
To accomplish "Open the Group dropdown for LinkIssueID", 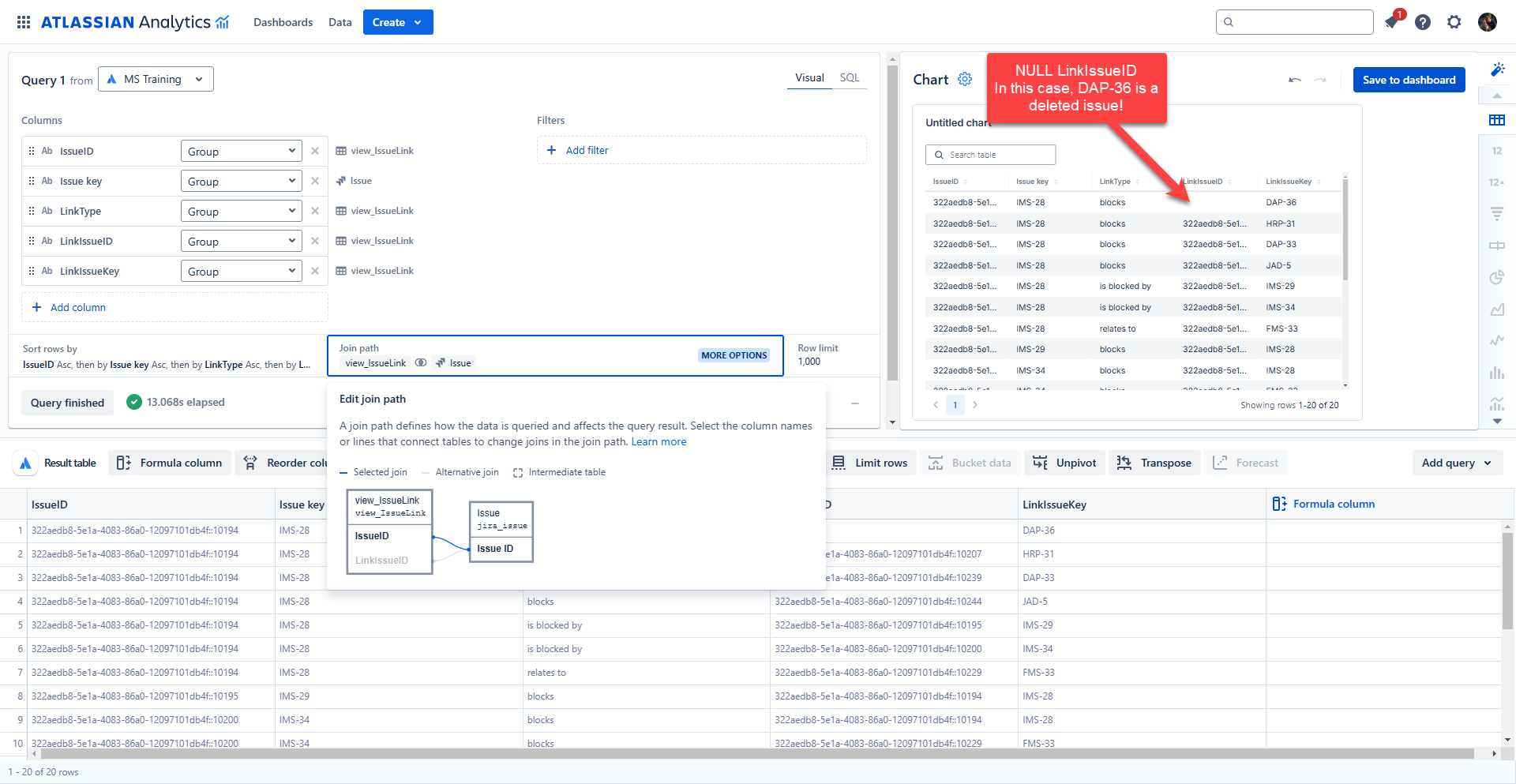I will pyautogui.click(x=242, y=241).
